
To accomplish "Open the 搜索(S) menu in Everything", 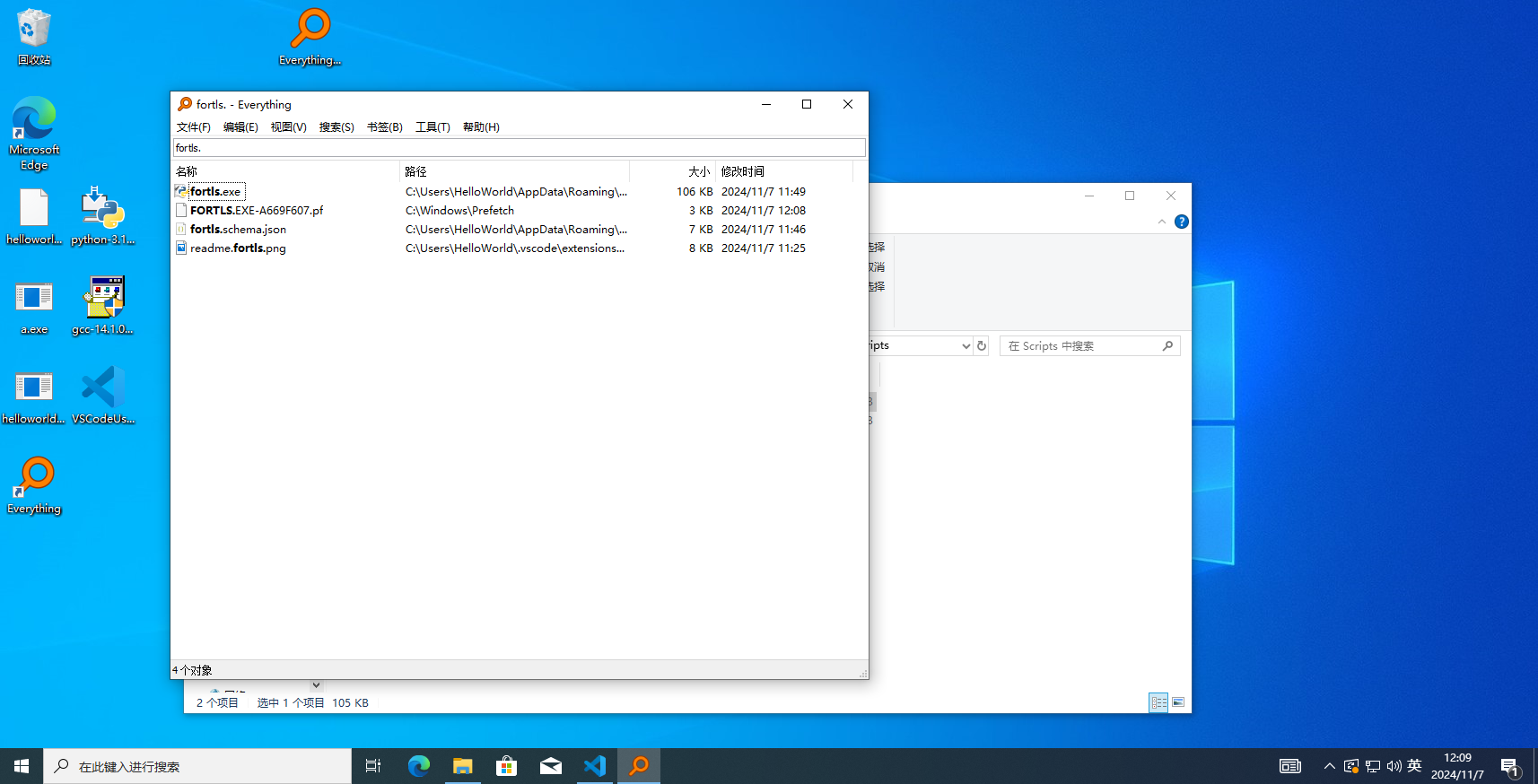I will [336, 127].
